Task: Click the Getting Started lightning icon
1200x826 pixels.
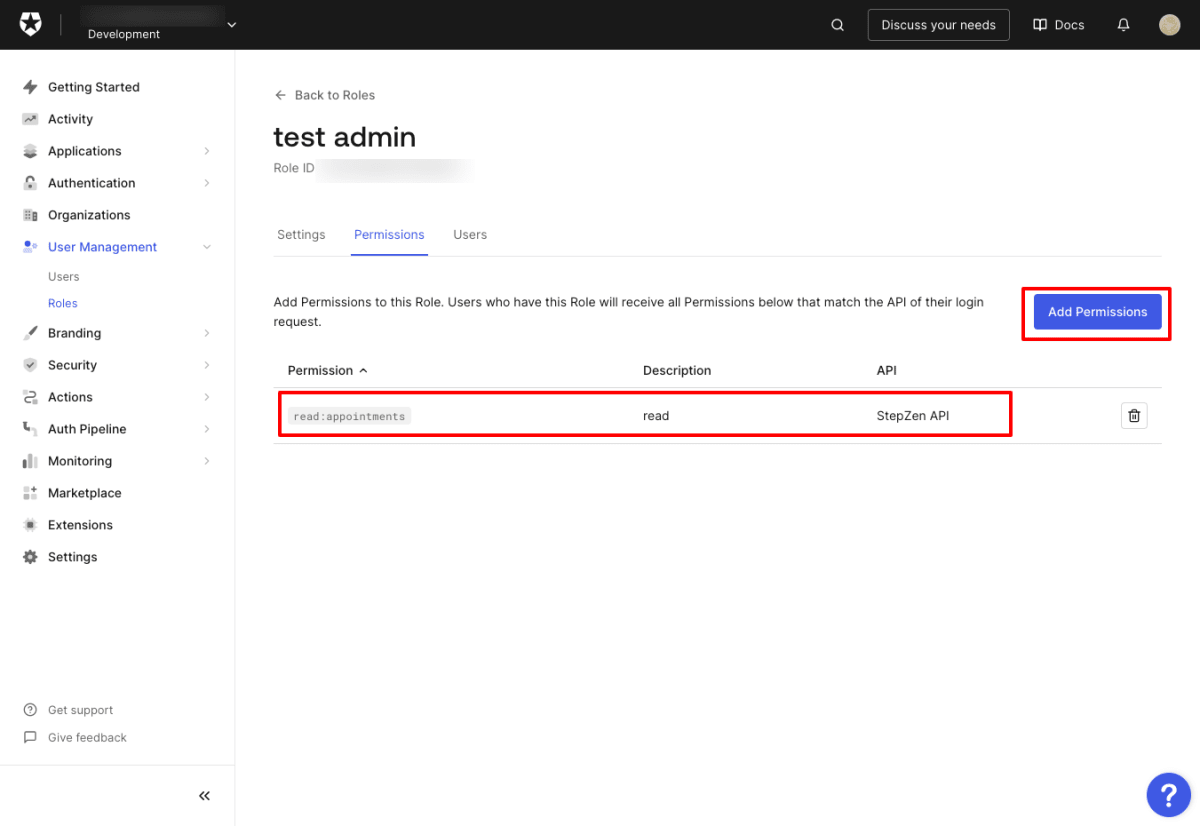Action: (30, 87)
